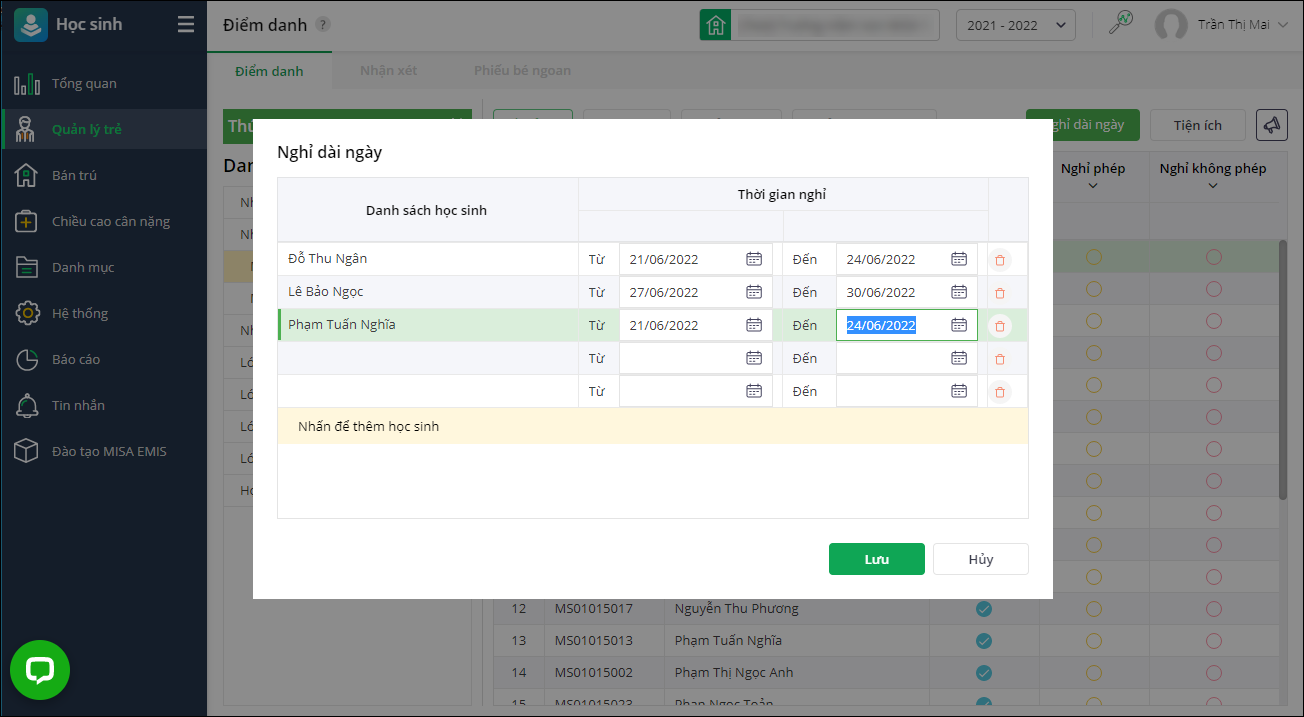Image resolution: width=1304 pixels, height=717 pixels.
Task: Click the fifth row empty Đến date field
Action: tap(907, 391)
